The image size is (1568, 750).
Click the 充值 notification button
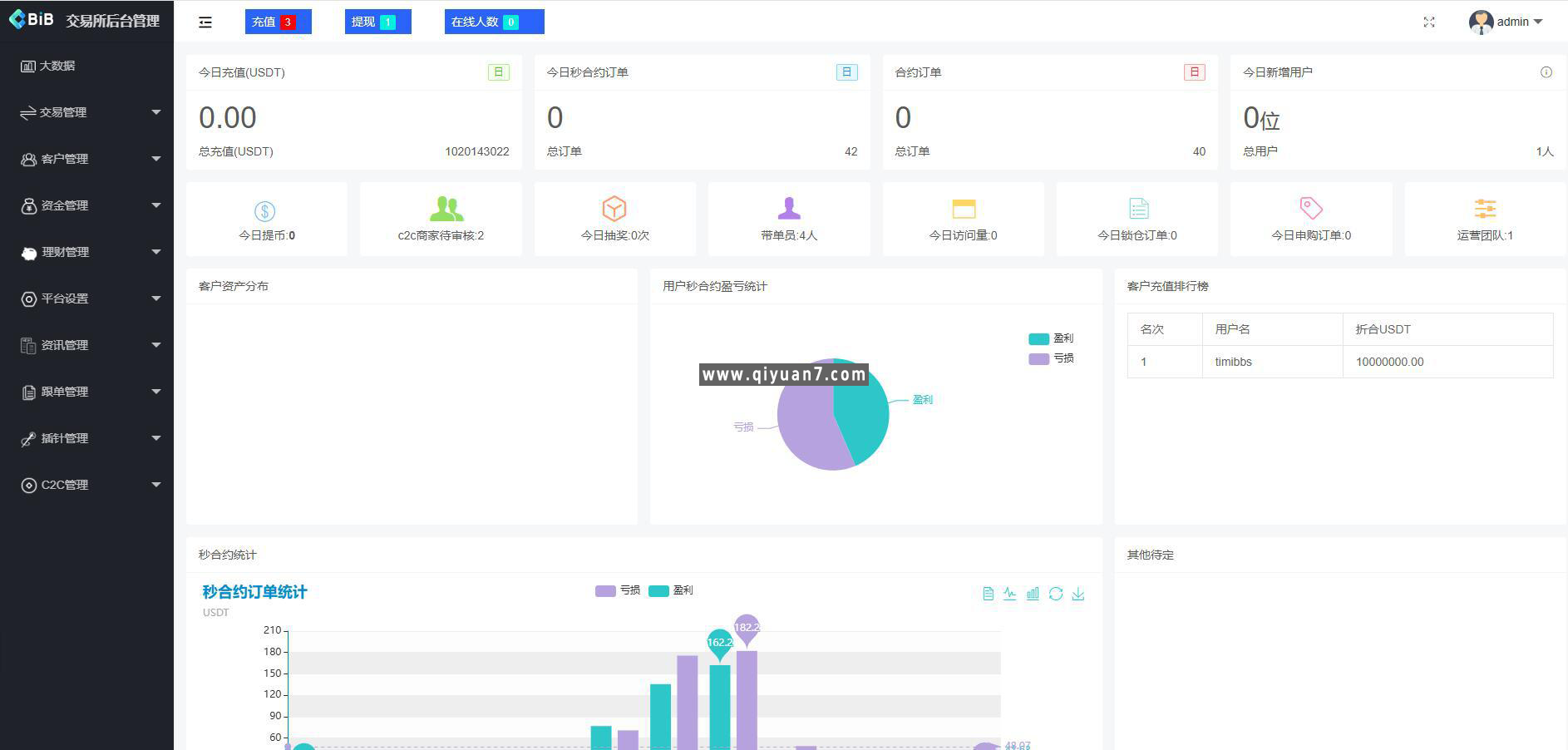(278, 22)
